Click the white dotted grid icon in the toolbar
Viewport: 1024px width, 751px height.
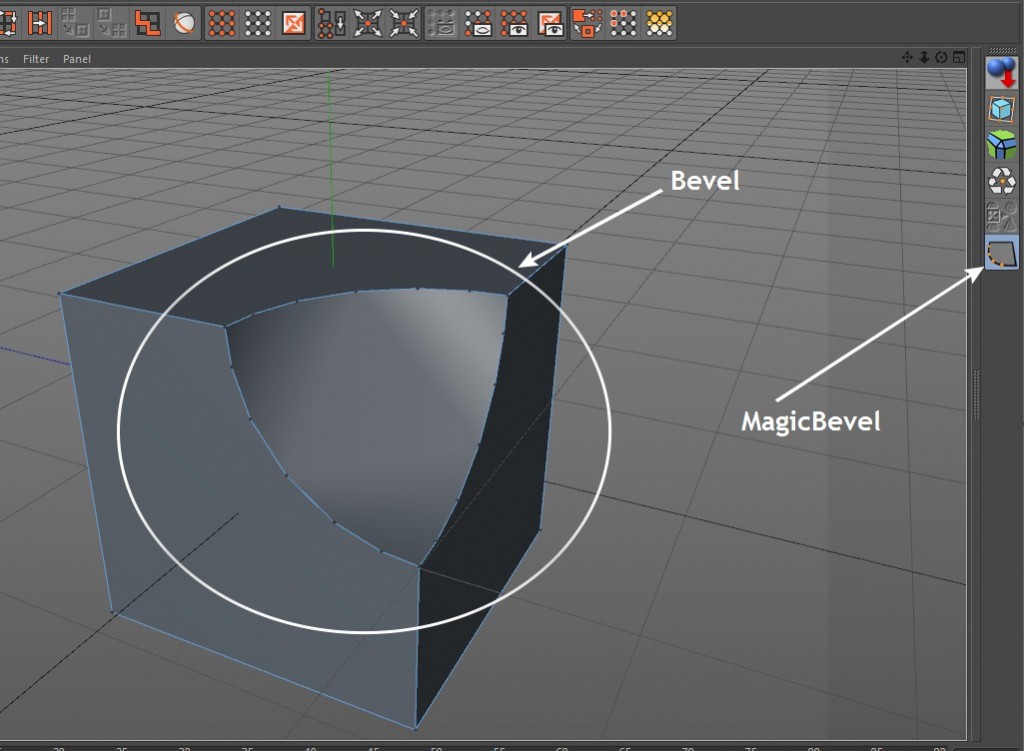click(256, 20)
